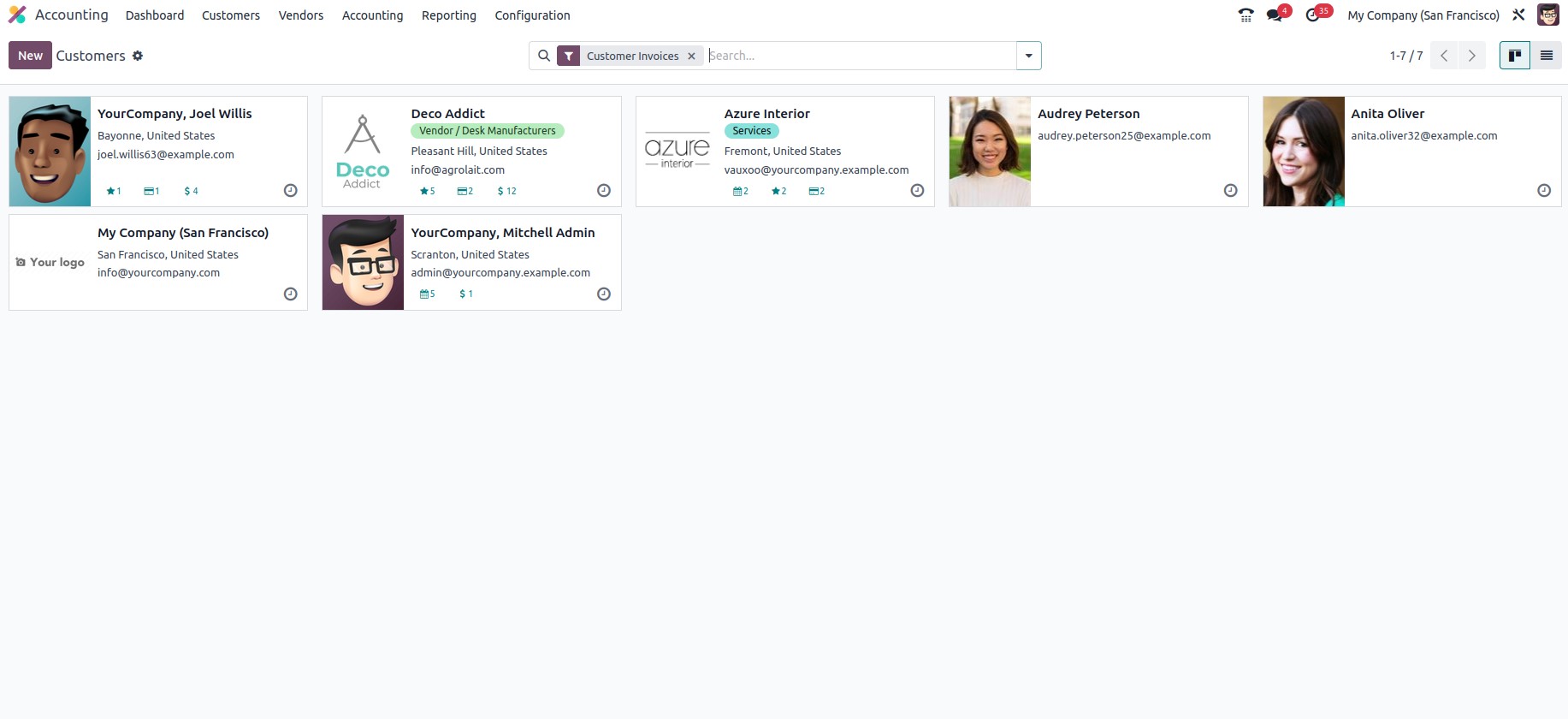Image resolution: width=1568 pixels, height=719 pixels.
Task: Open the activities clock icon in navbar
Action: point(1312,15)
